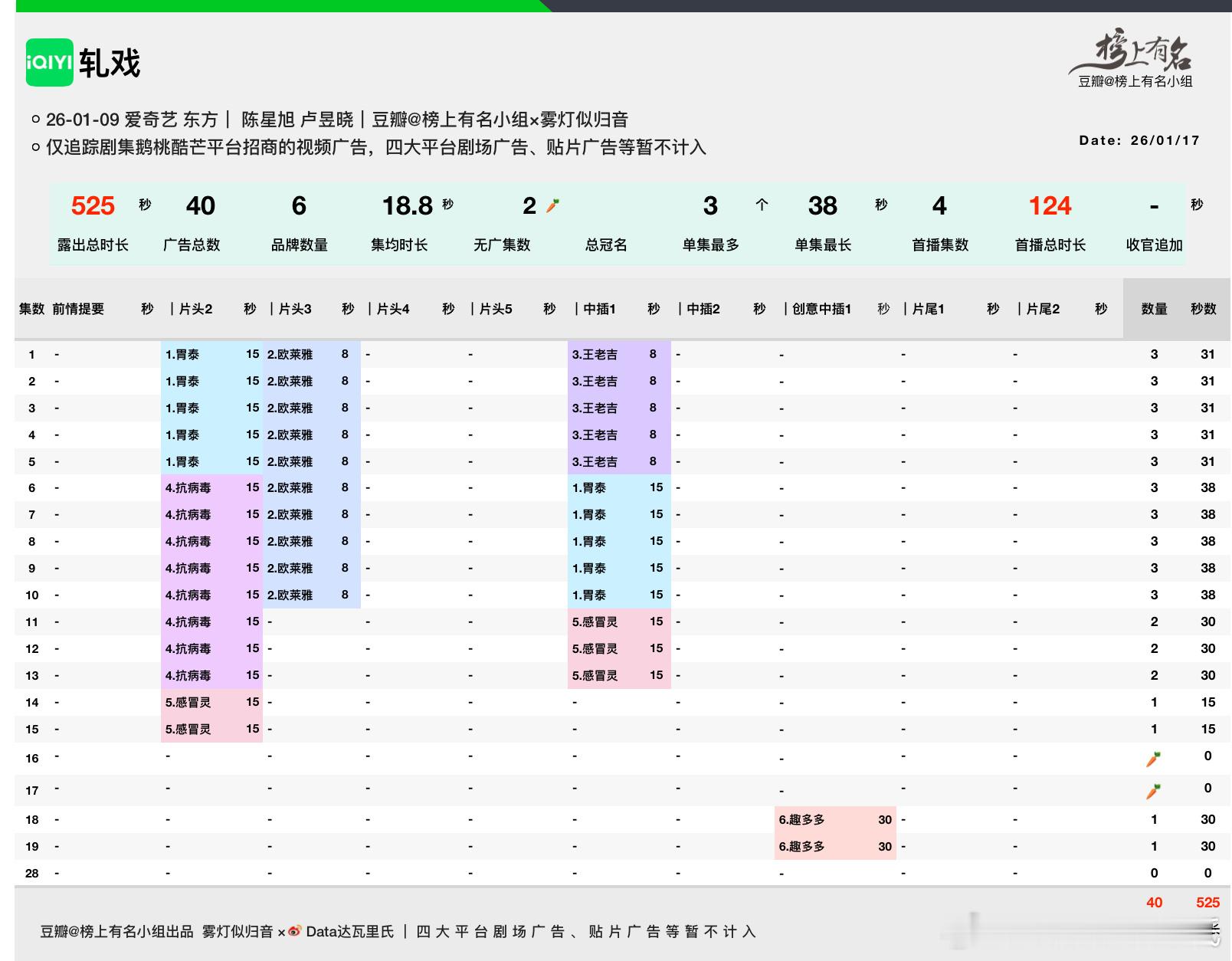Click the 秒数 column header

coord(1204,309)
